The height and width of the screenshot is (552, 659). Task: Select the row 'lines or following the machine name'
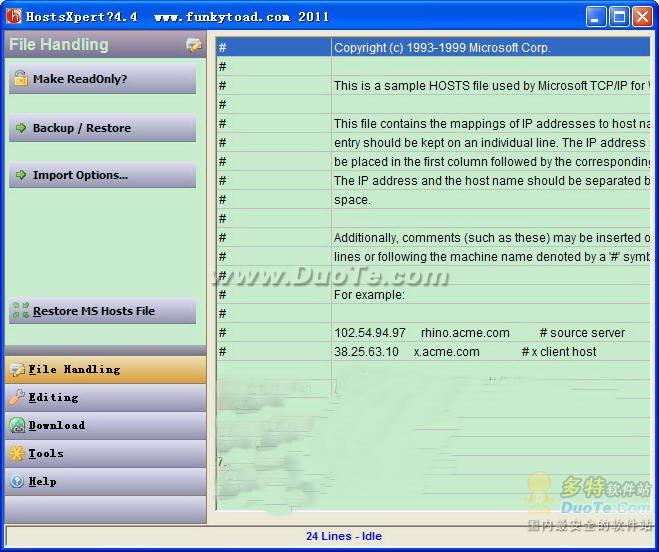pos(433,256)
